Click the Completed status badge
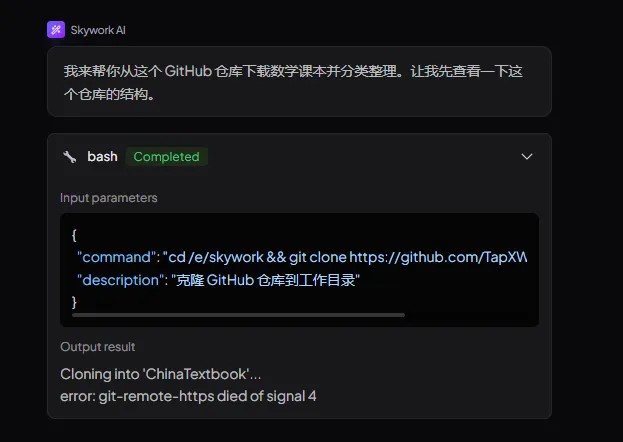The image size is (623, 442). (x=166, y=157)
